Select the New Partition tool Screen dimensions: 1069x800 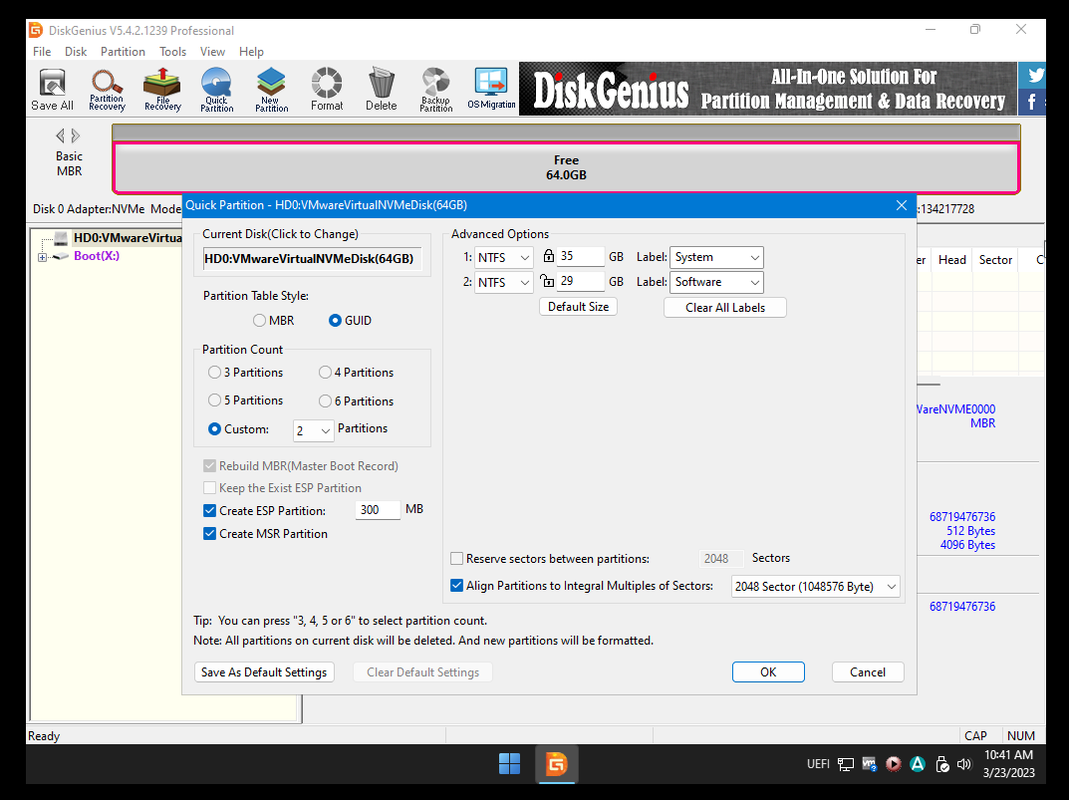(x=271, y=89)
